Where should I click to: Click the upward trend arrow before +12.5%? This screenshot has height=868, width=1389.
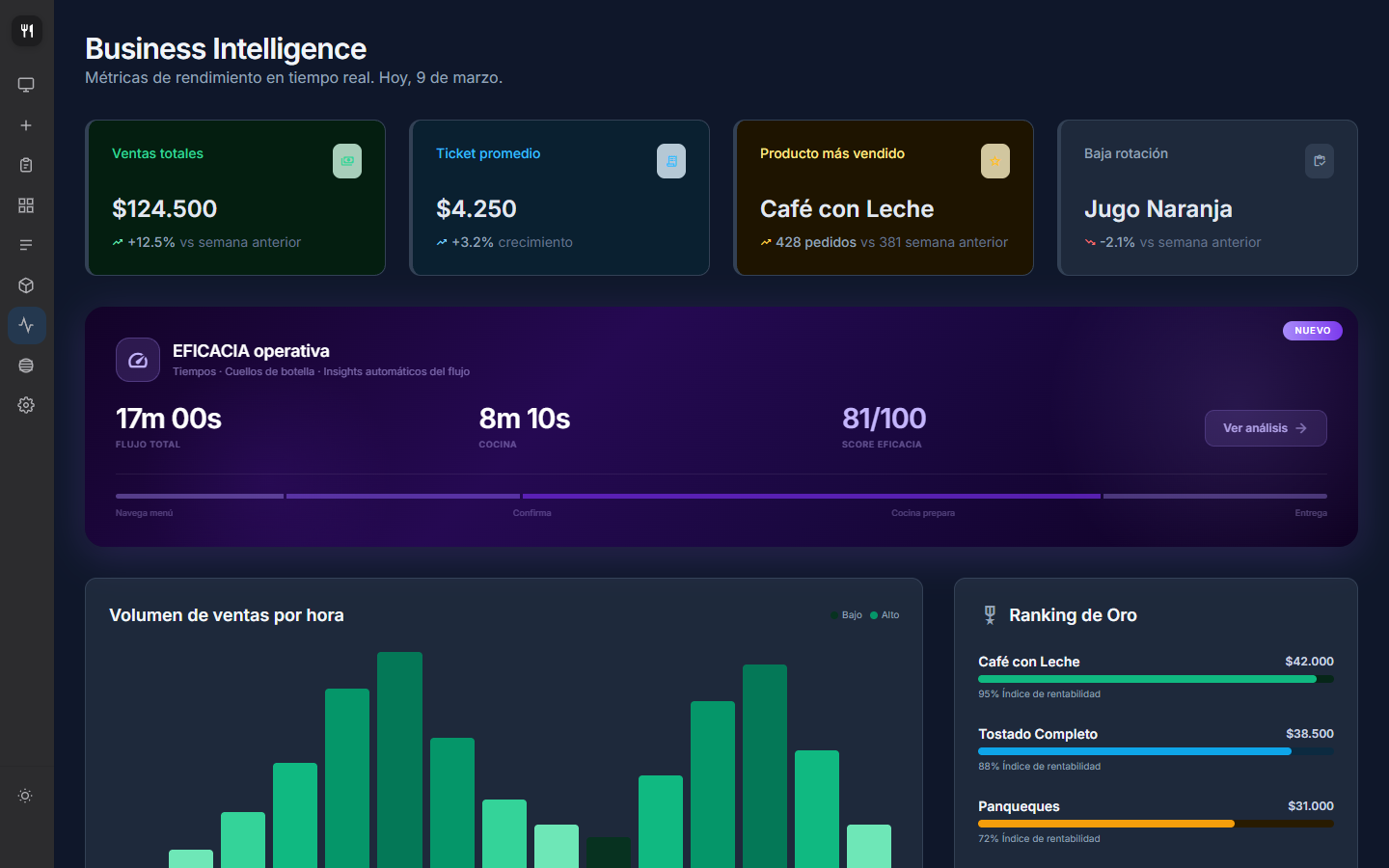coord(118,242)
